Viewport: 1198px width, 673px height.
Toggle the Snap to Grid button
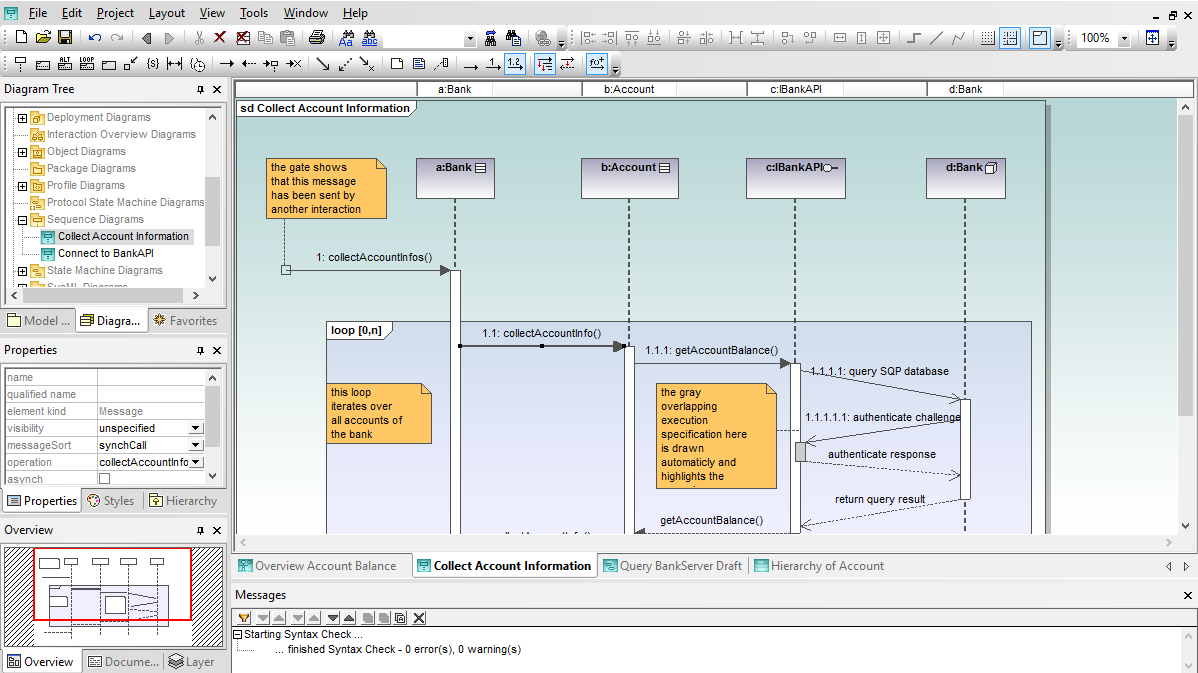pos(1010,37)
